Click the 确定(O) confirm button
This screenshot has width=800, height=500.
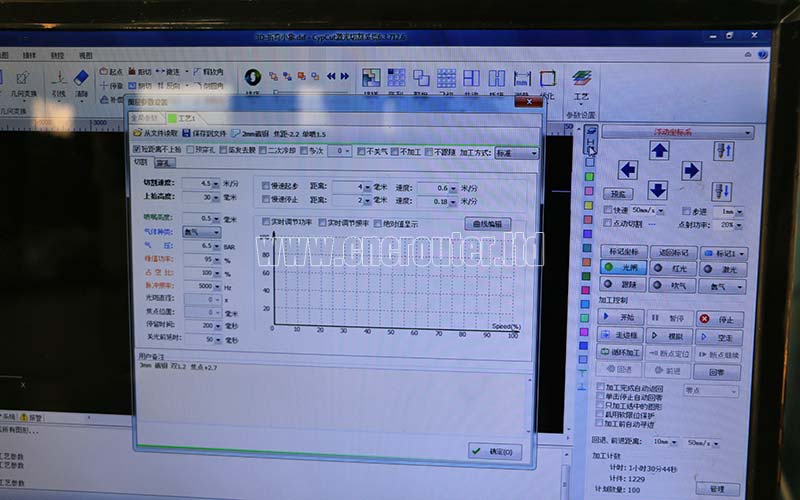(495, 452)
